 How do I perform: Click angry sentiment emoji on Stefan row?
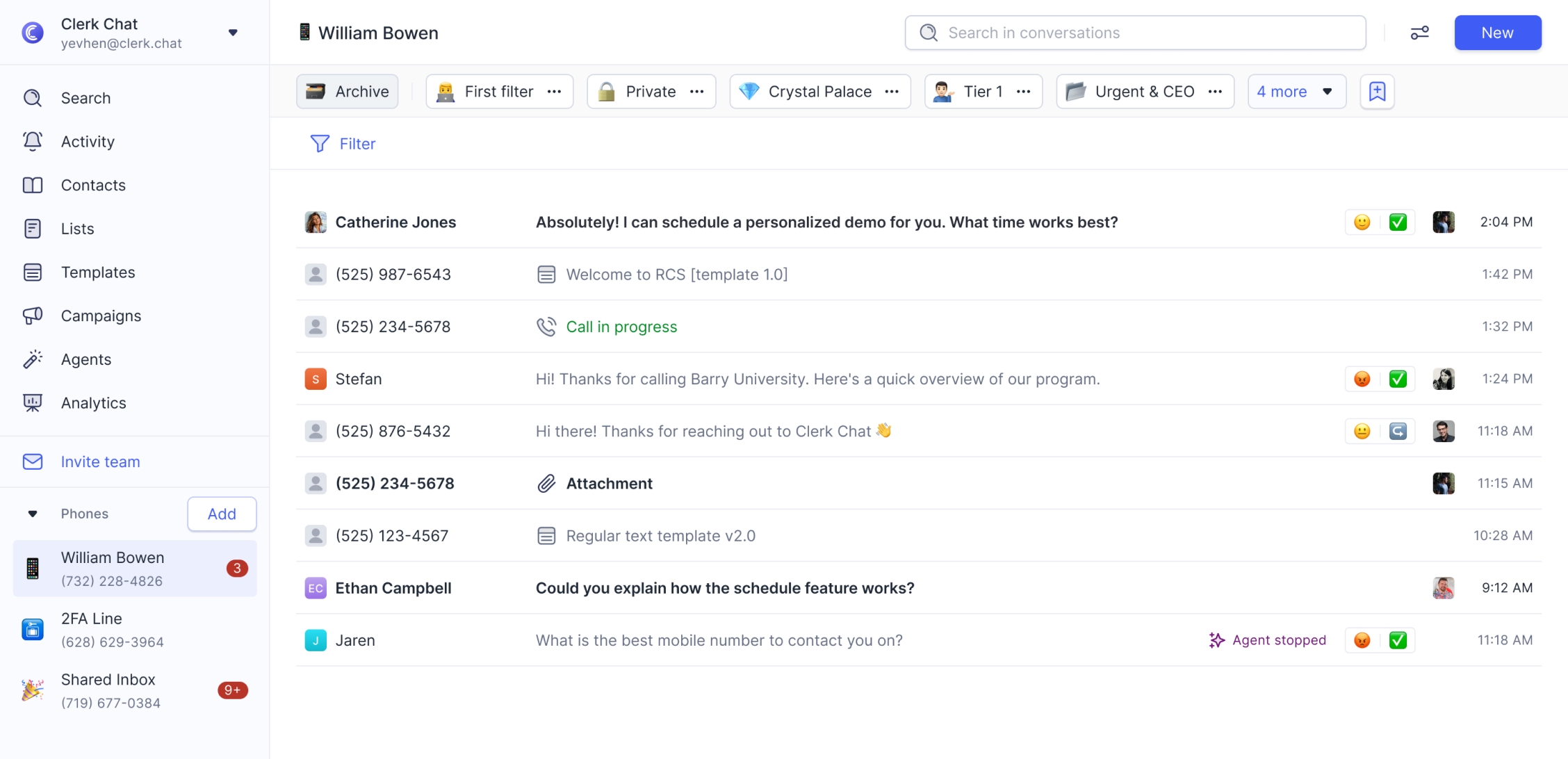(x=1362, y=379)
